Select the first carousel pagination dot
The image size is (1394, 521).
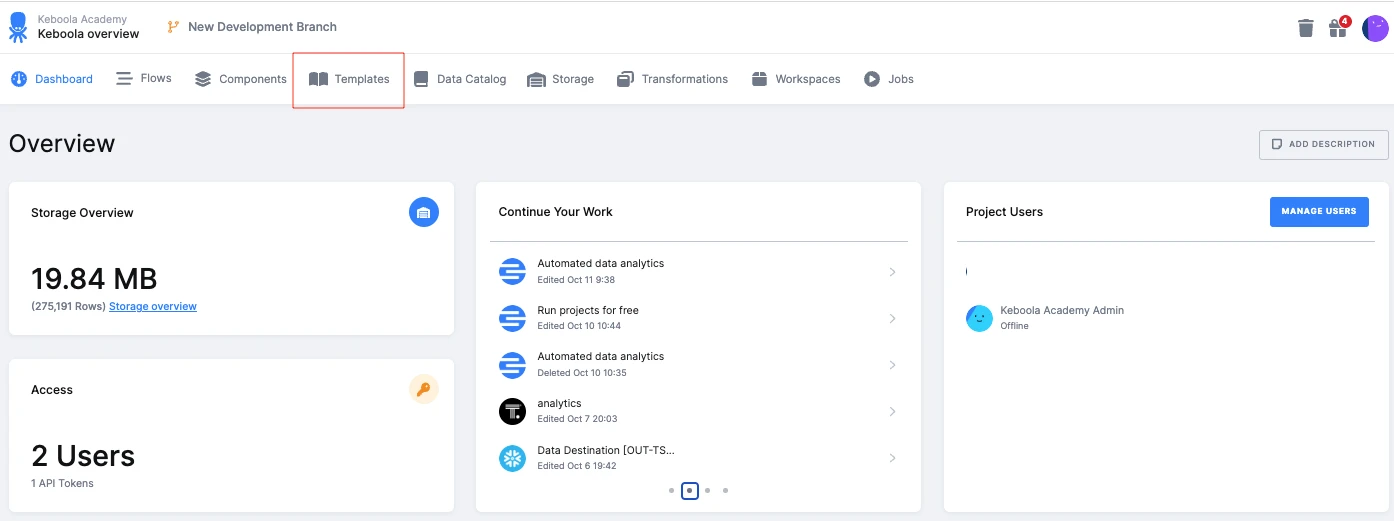(671, 490)
